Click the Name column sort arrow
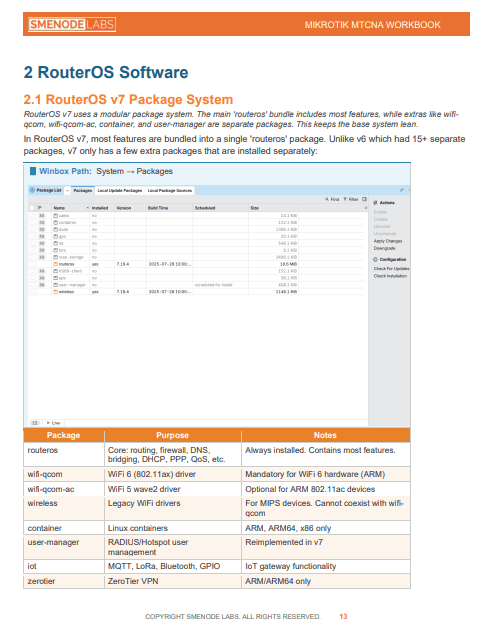The image size is (494, 644). pyautogui.click(x=87, y=208)
